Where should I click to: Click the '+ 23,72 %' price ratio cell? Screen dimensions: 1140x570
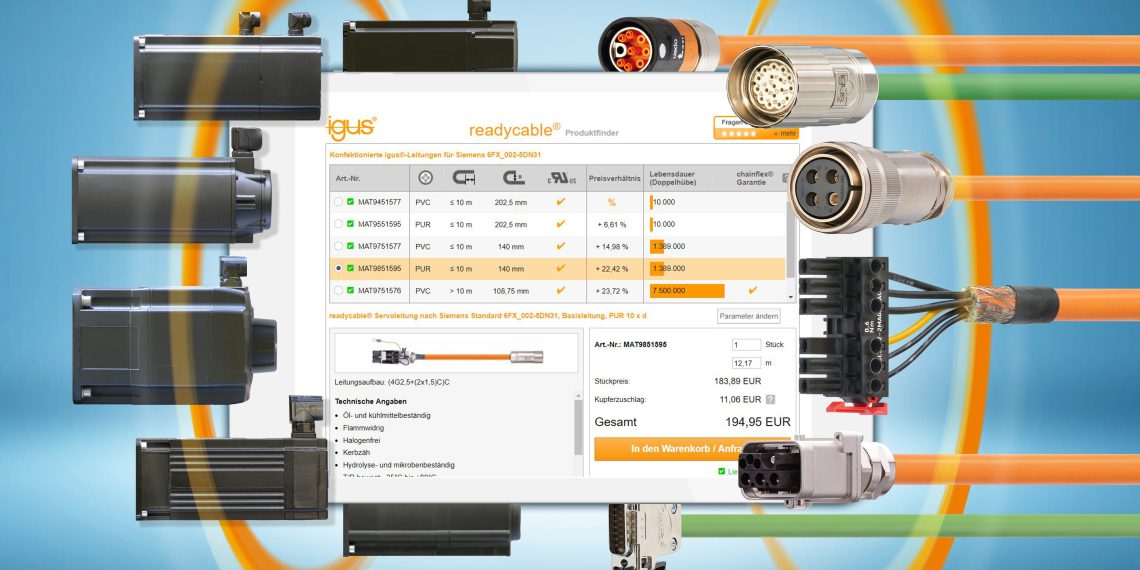tap(611, 291)
